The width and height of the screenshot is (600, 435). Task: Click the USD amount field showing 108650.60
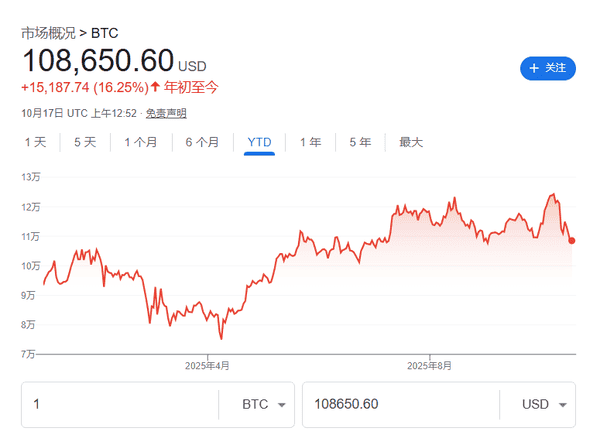coord(400,405)
